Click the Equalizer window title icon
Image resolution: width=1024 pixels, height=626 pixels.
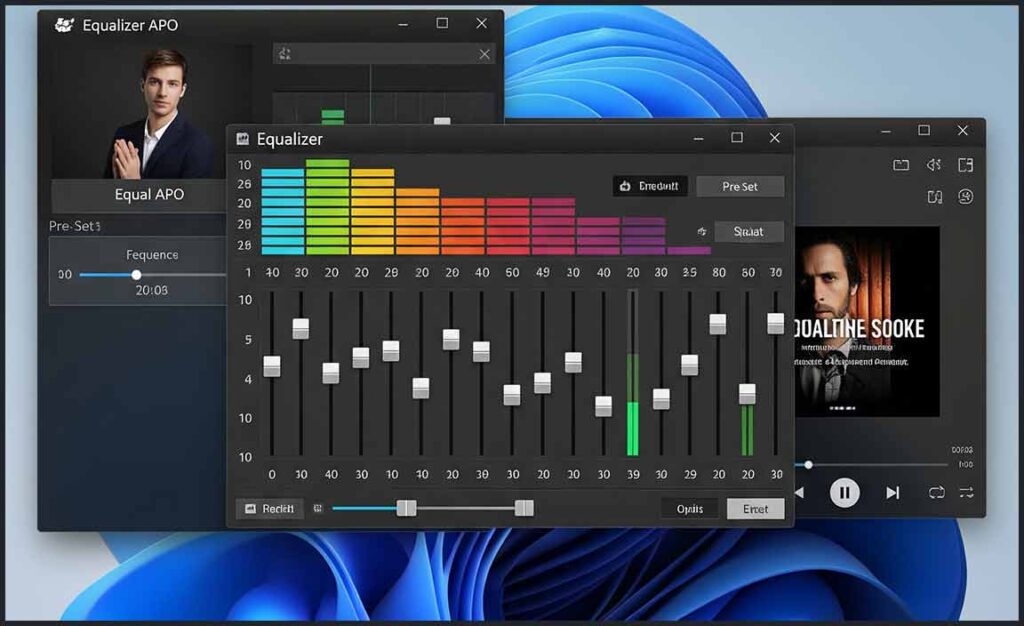(x=243, y=139)
